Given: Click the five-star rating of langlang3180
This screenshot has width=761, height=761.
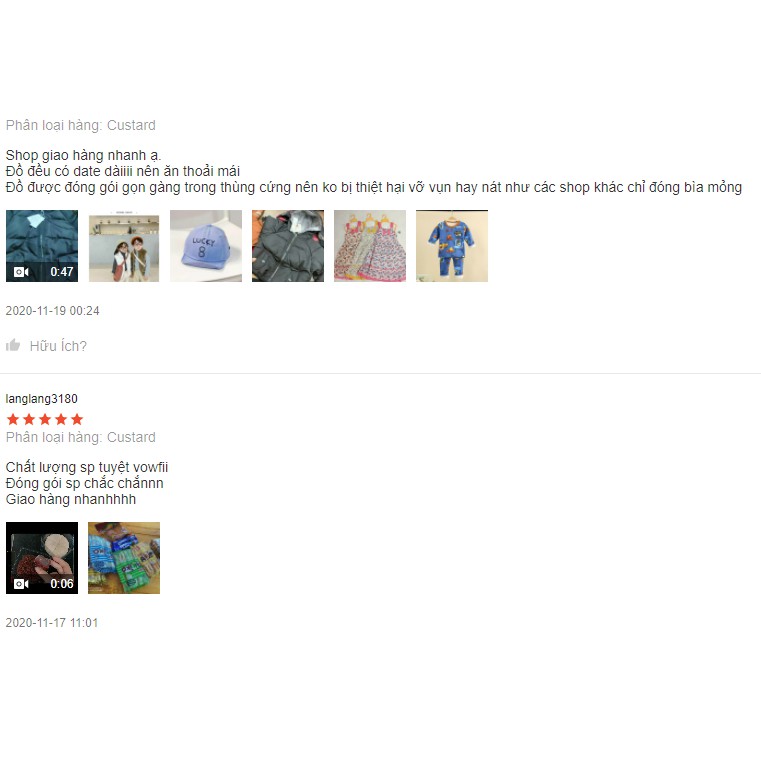Looking at the screenshot, I should click(x=45, y=419).
